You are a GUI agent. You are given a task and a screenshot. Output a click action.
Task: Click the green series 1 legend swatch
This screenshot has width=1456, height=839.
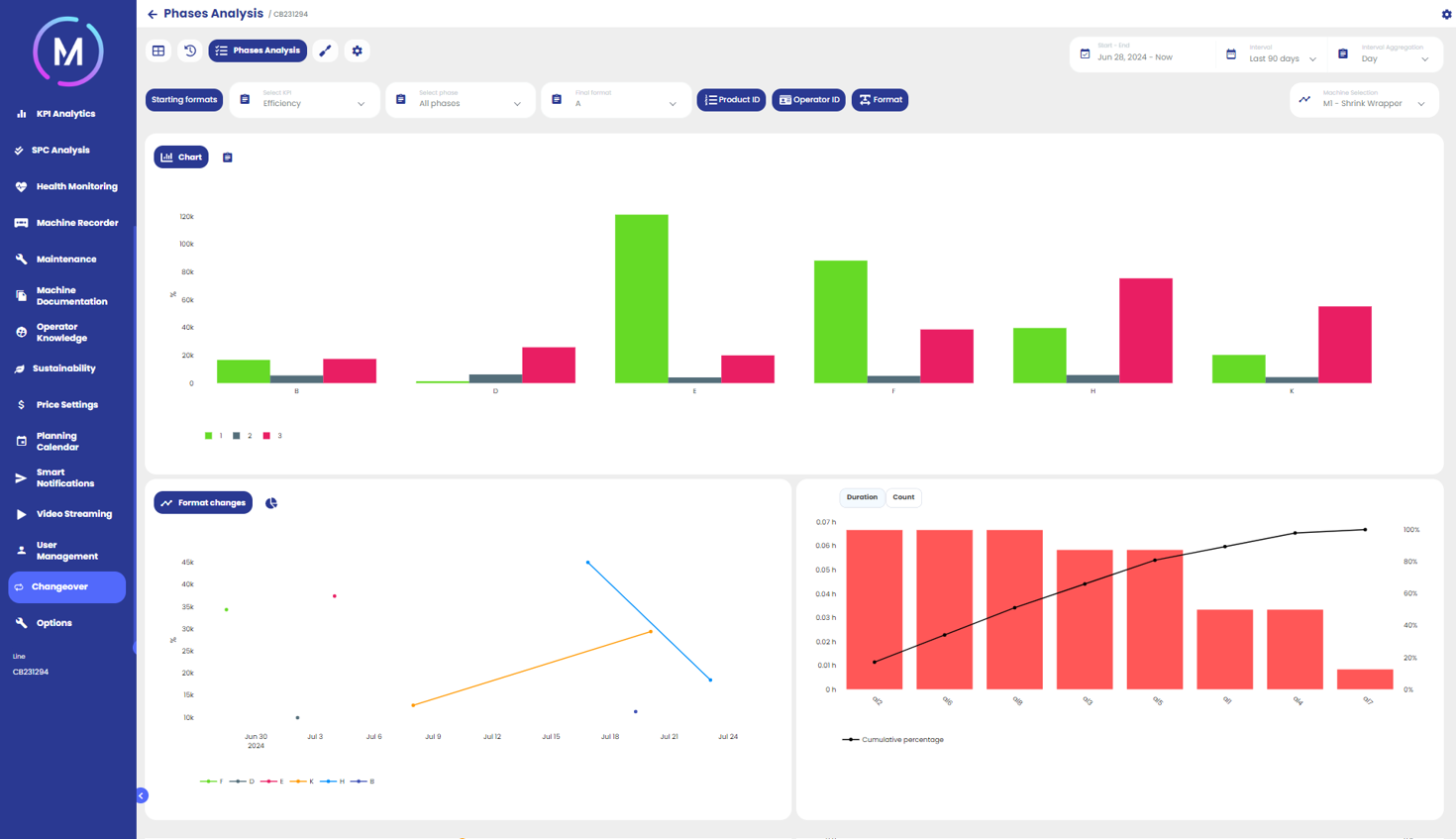[x=209, y=436]
